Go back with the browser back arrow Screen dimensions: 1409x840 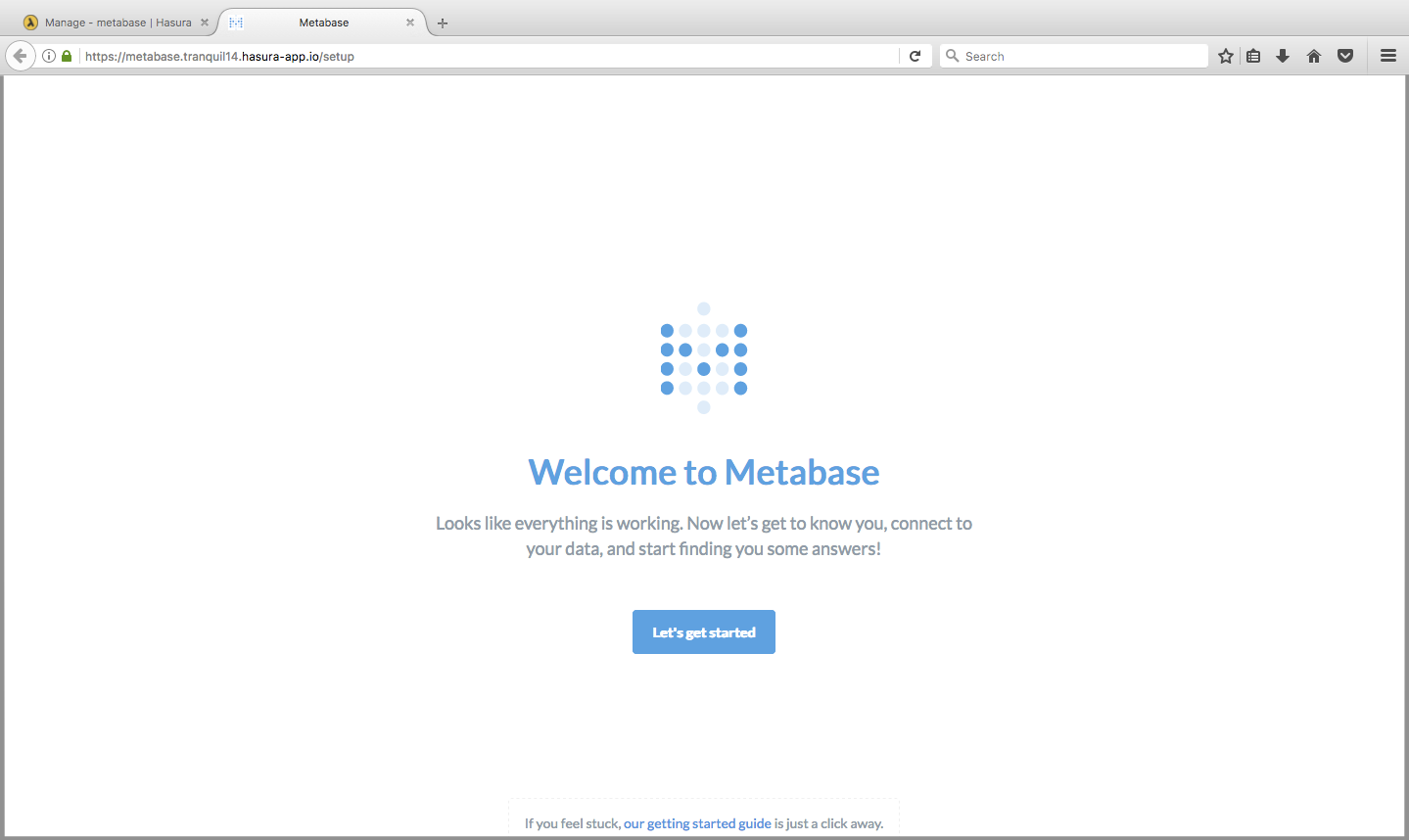[x=20, y=56]
